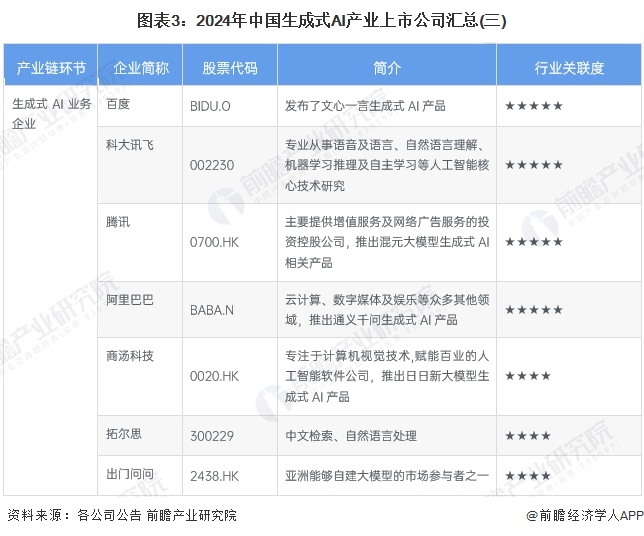Select stock code '002230'
The height and width of the screenshot is (536, 644).
click(212, 165)
